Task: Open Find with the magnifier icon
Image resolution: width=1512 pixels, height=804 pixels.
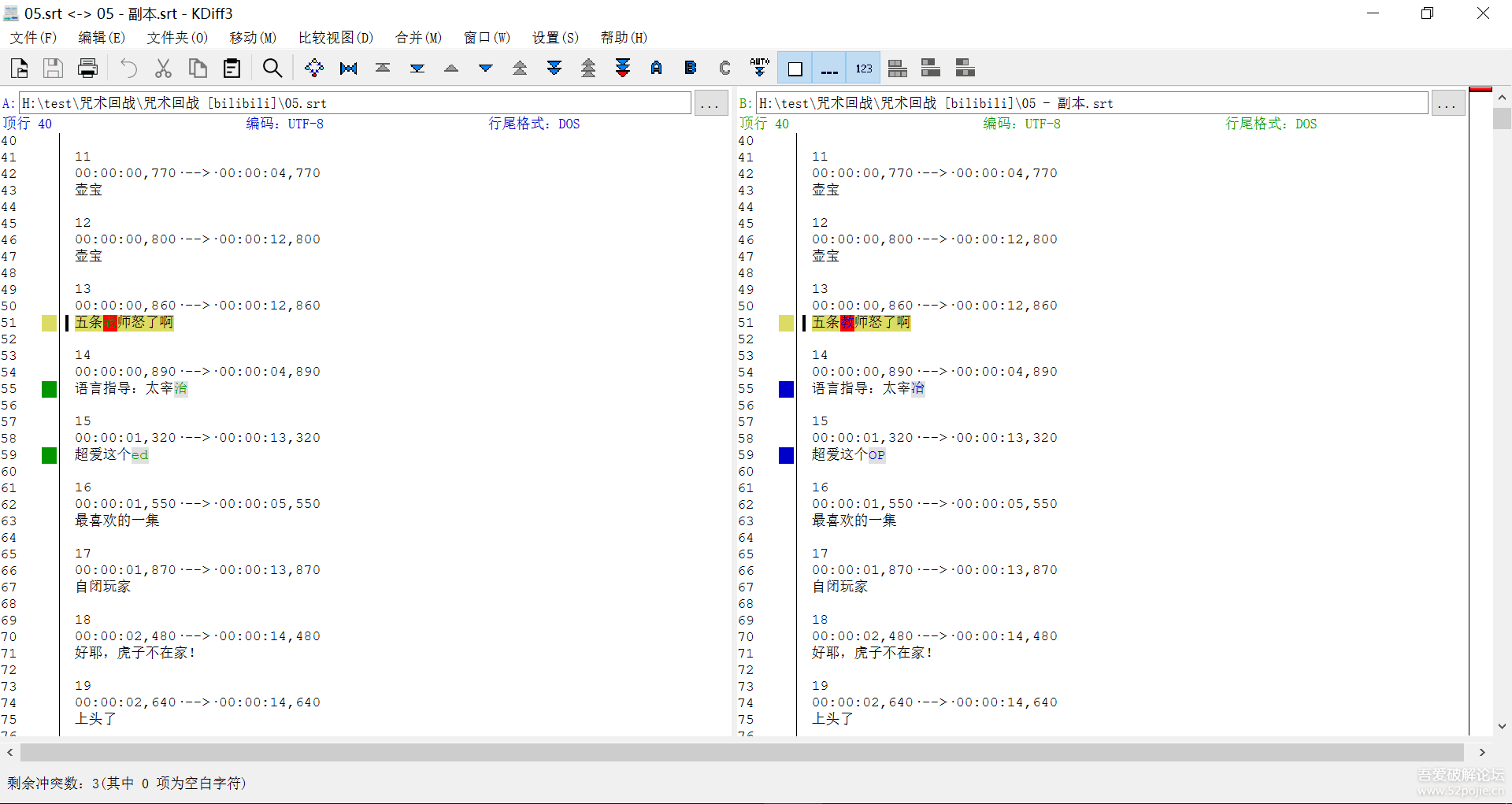Action: point(272,69)
